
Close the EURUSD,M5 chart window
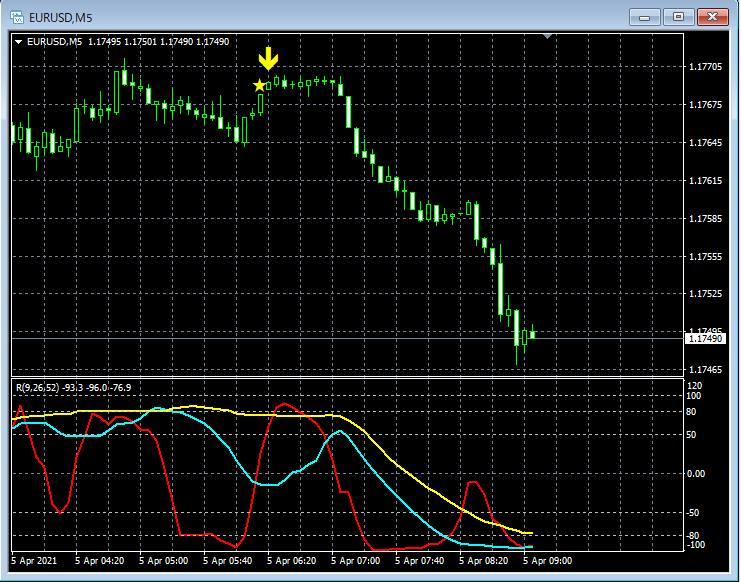(712, 16)
